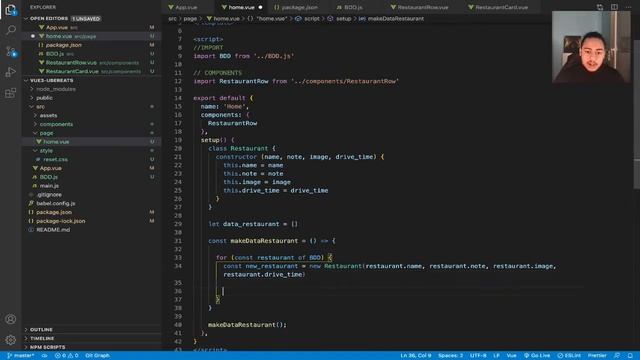Open the Manage gear icon
The image size is (640, 360).
pos(11,339)
